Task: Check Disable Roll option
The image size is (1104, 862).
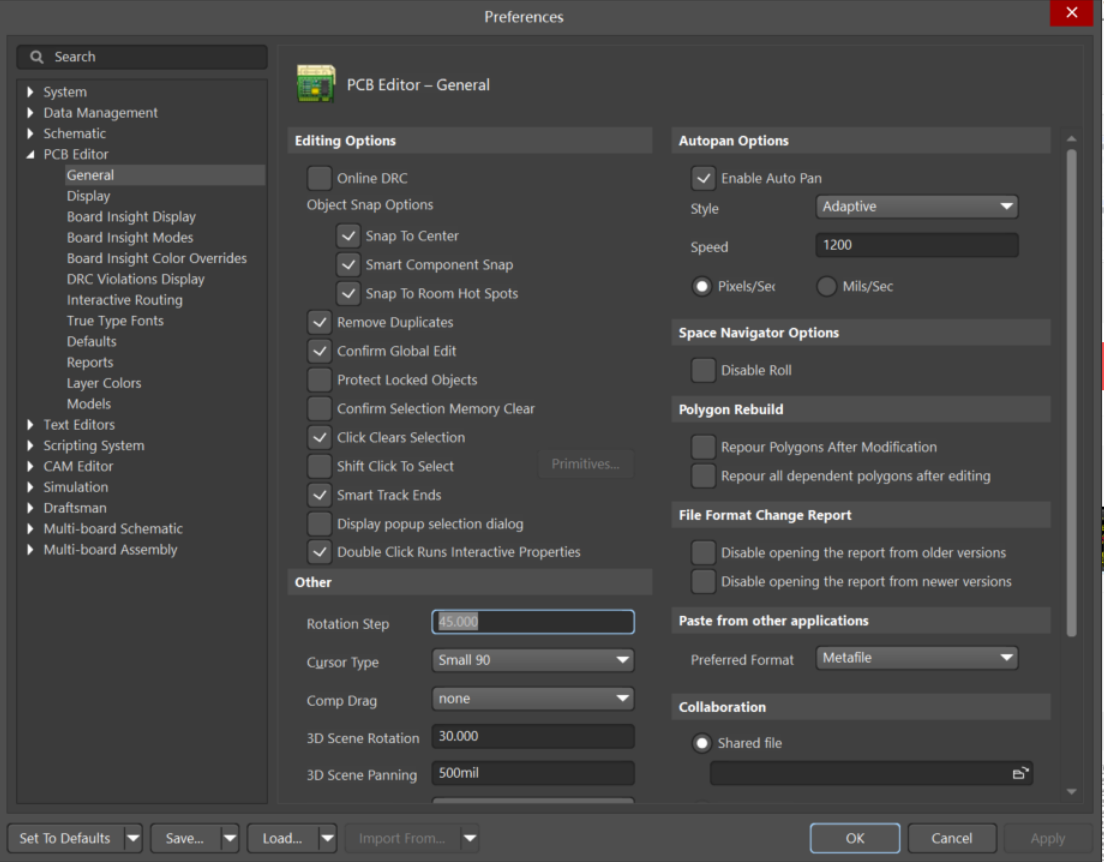Action: pyautogui.click(x=703, y=370)
